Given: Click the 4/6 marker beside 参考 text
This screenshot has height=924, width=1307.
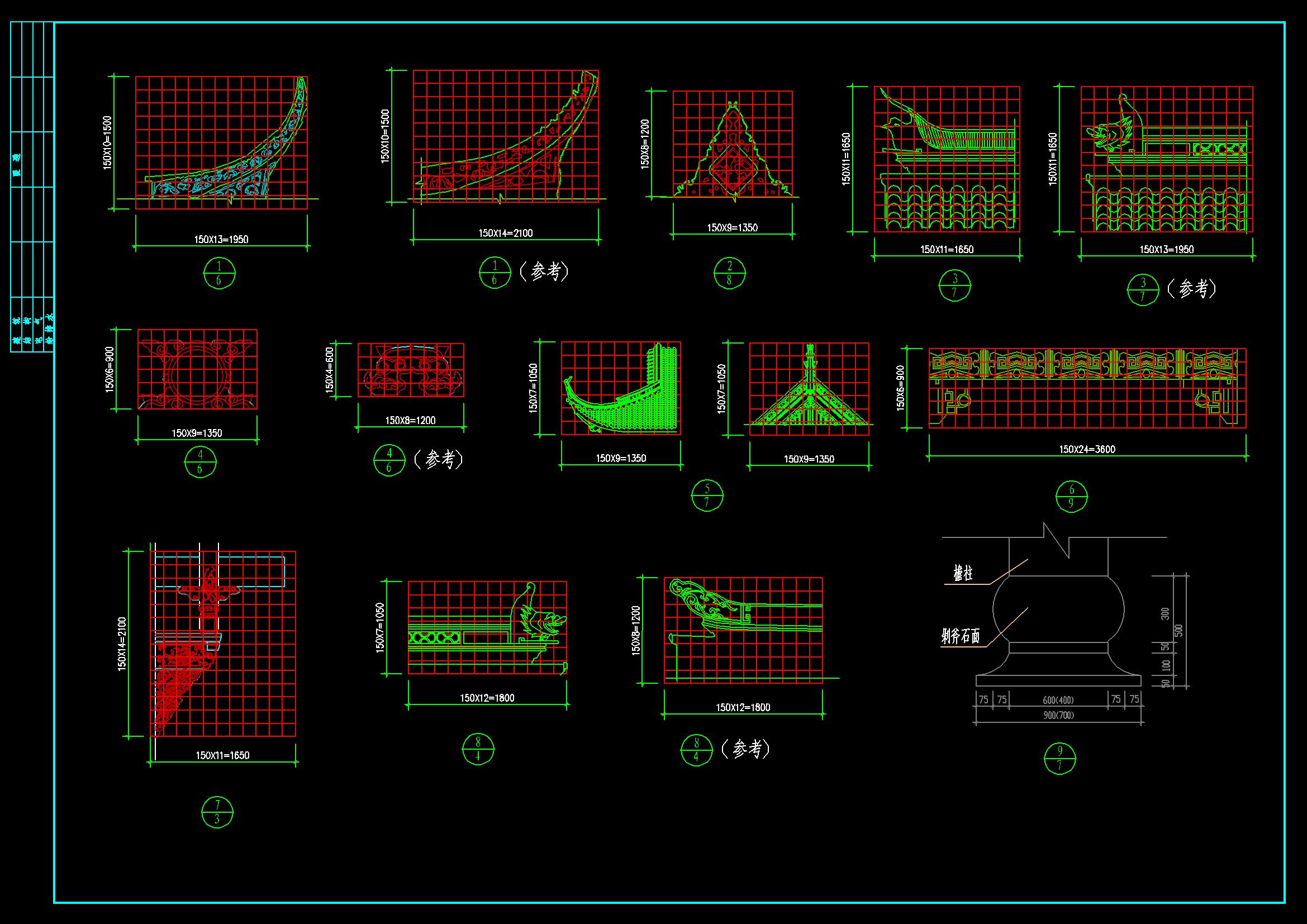Looking at the screenshot, I should point(389,460).
